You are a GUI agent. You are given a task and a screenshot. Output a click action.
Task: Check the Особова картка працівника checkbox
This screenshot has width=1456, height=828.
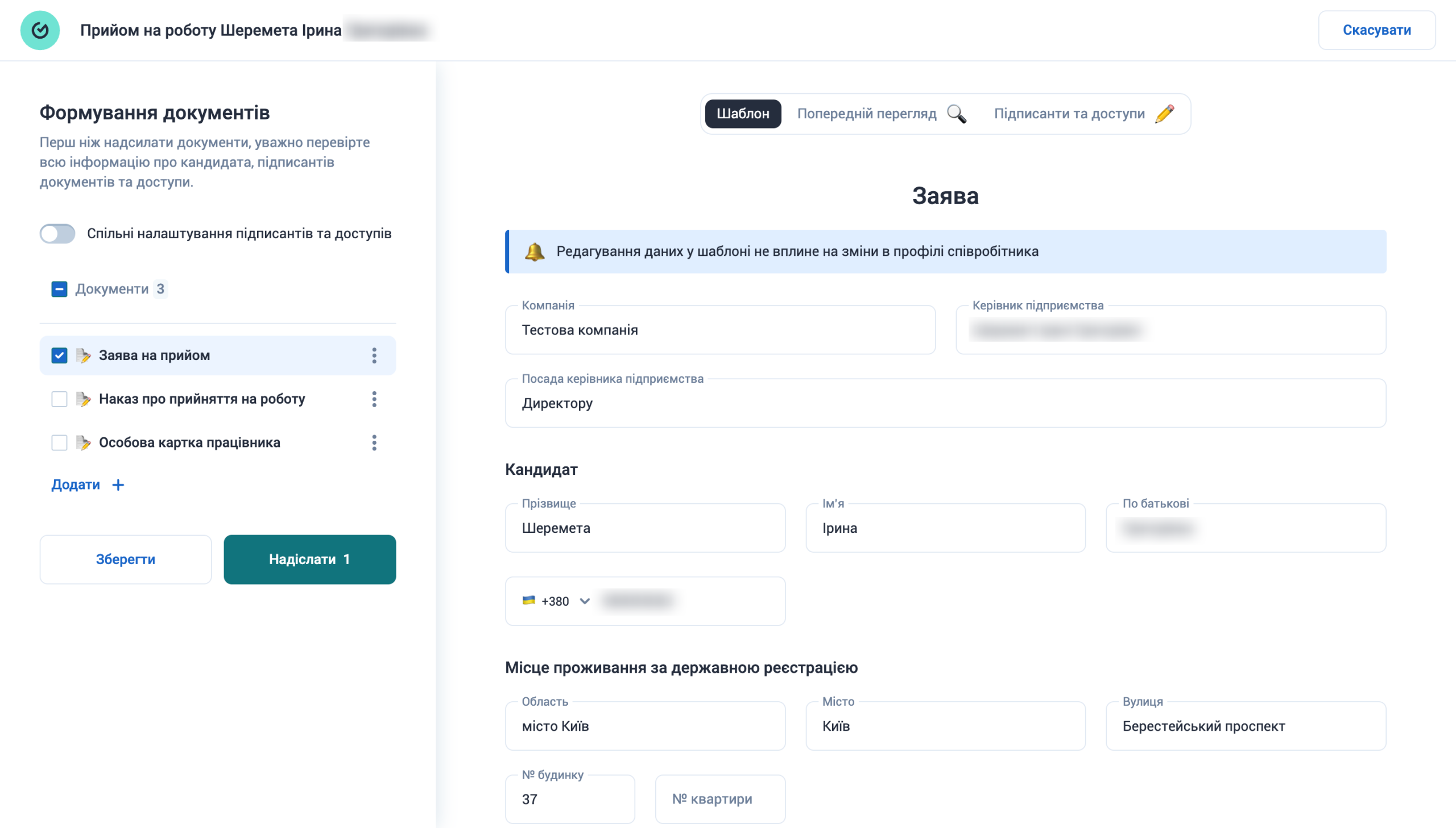[x=59, y=443]
